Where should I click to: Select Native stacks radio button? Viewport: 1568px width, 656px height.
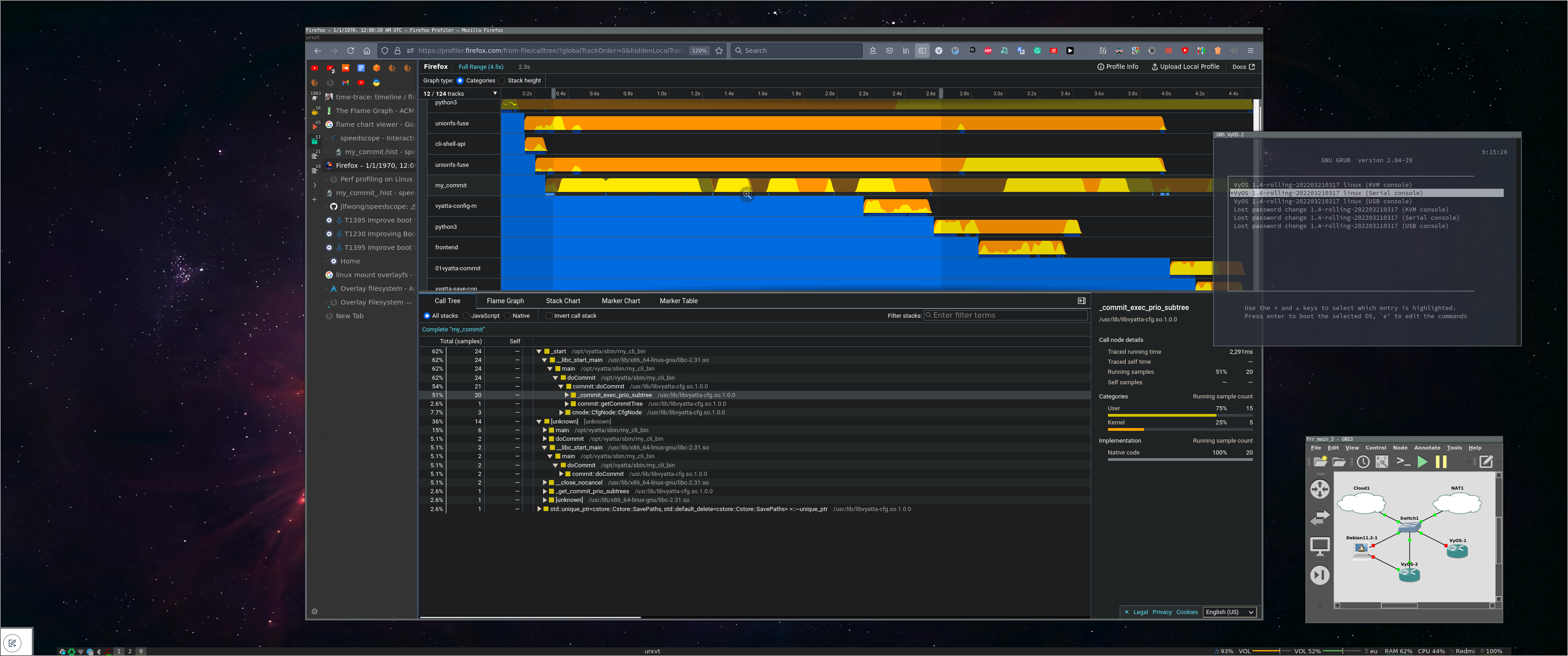(x=507, y=316)
